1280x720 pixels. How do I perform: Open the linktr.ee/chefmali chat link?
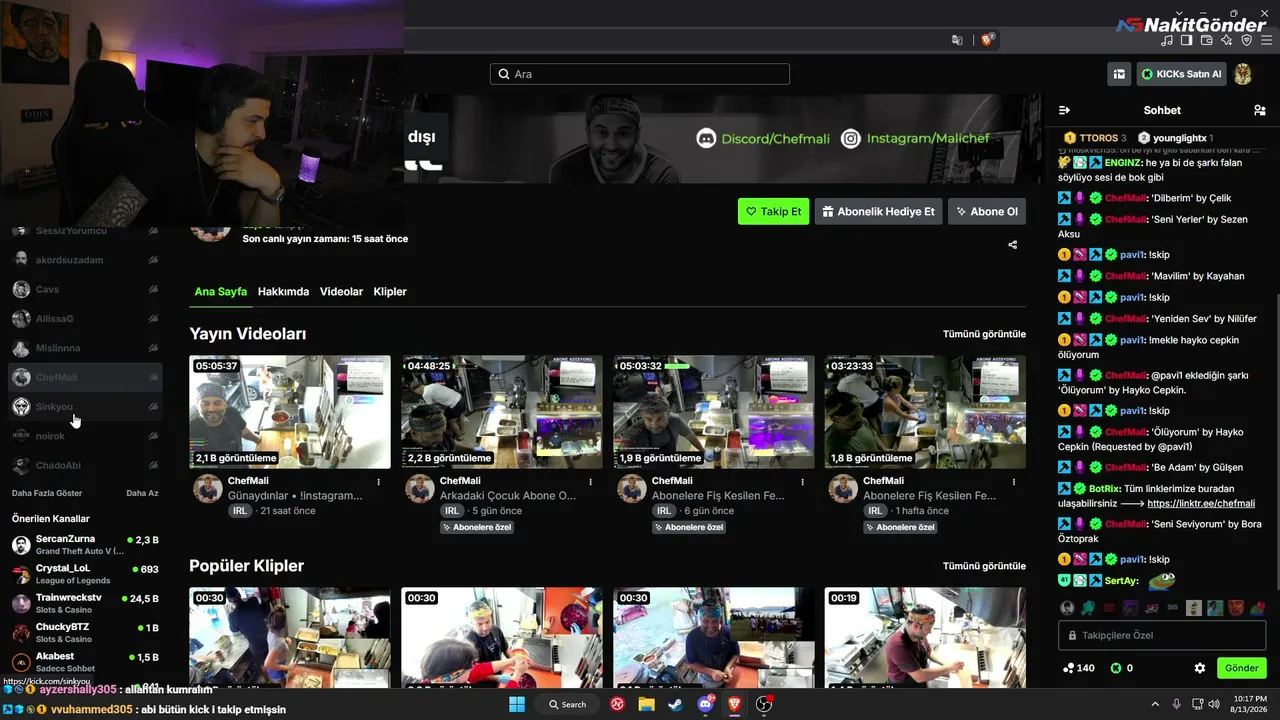coord(1201,503)
